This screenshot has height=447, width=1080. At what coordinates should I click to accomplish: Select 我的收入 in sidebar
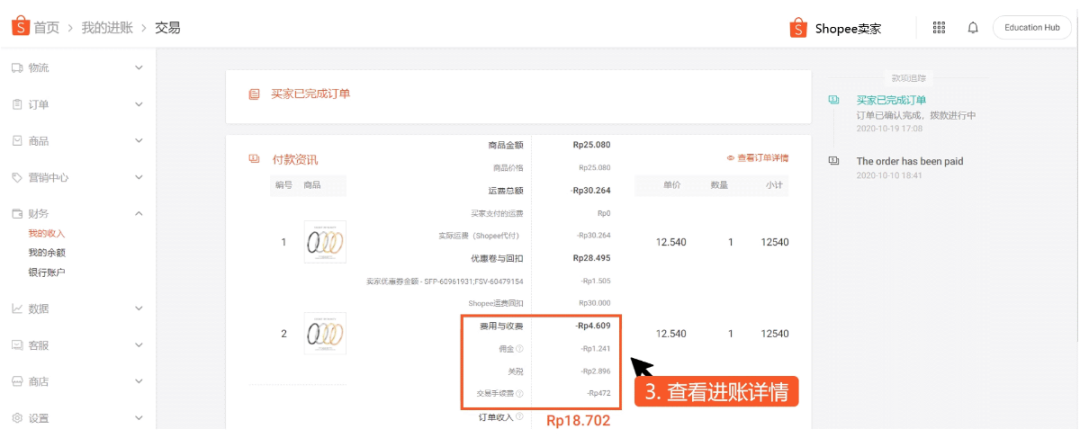tap(46, 233)
